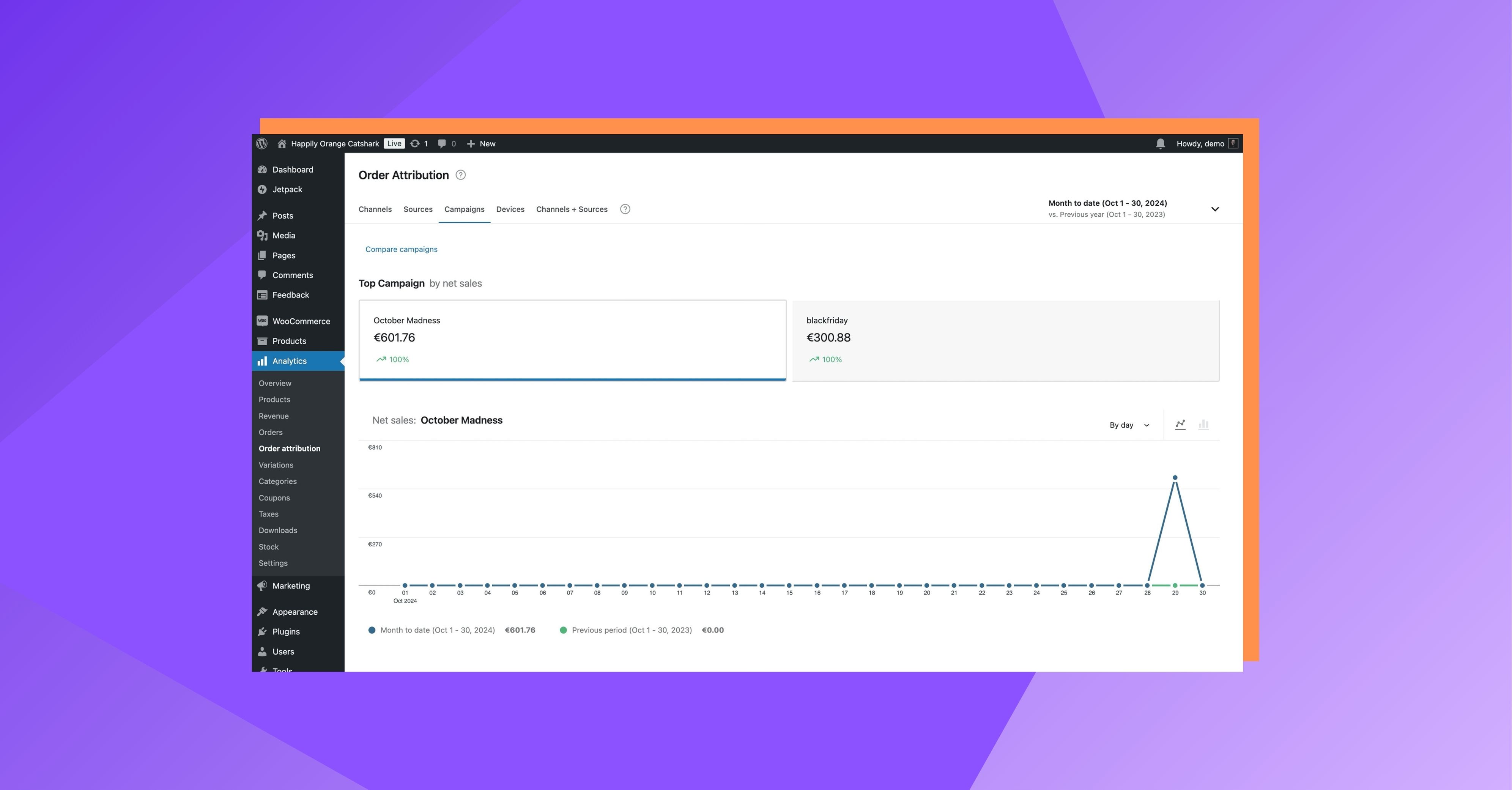Click the user avatar next to Howdy, demo
The image size is (1512, 790).
(x=1233, y=143)
